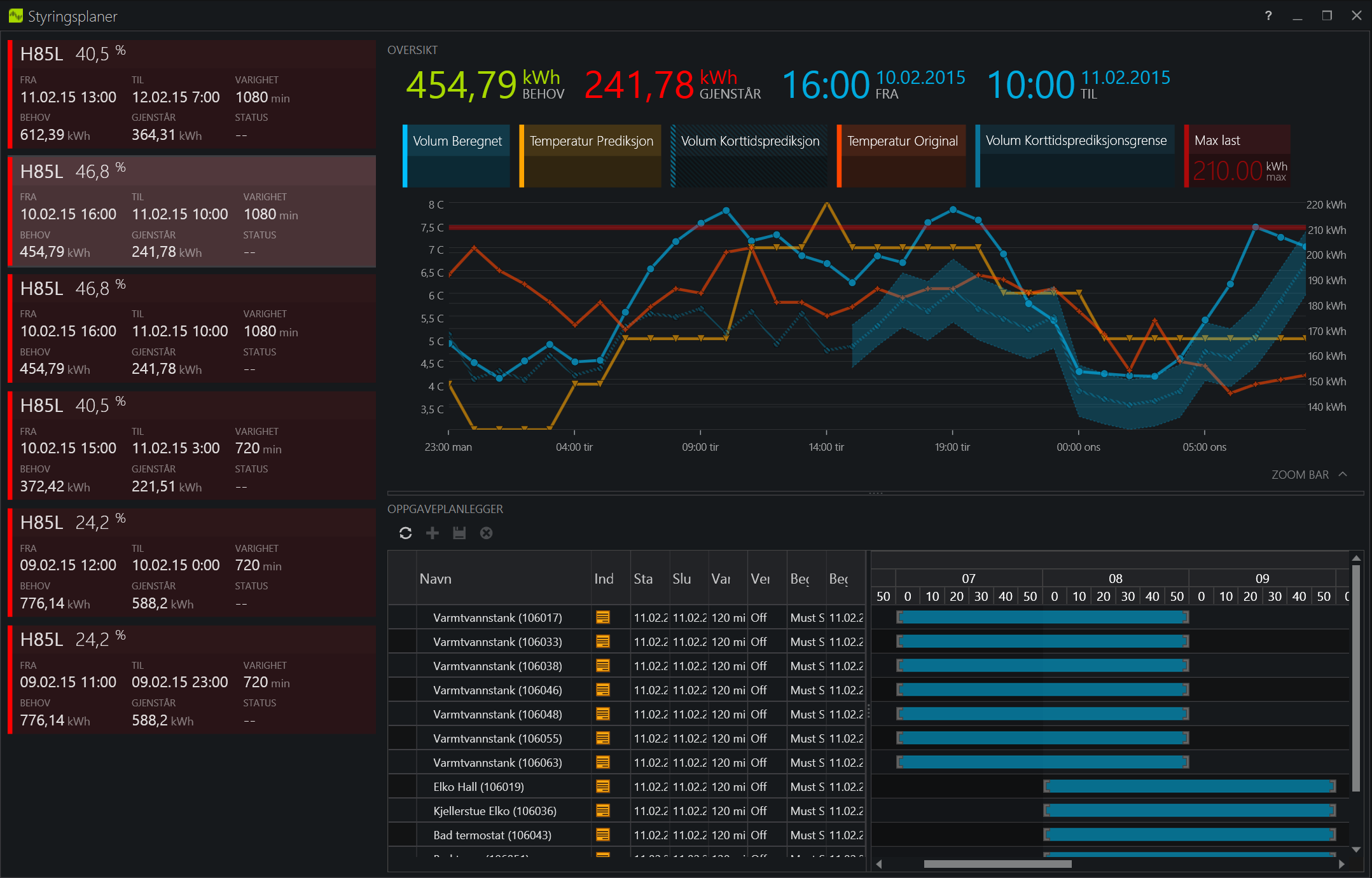1372x878 pixels.
Task: Click Gantt bar for Bad termostat (106043)
Action: (x=1189, y=835)
